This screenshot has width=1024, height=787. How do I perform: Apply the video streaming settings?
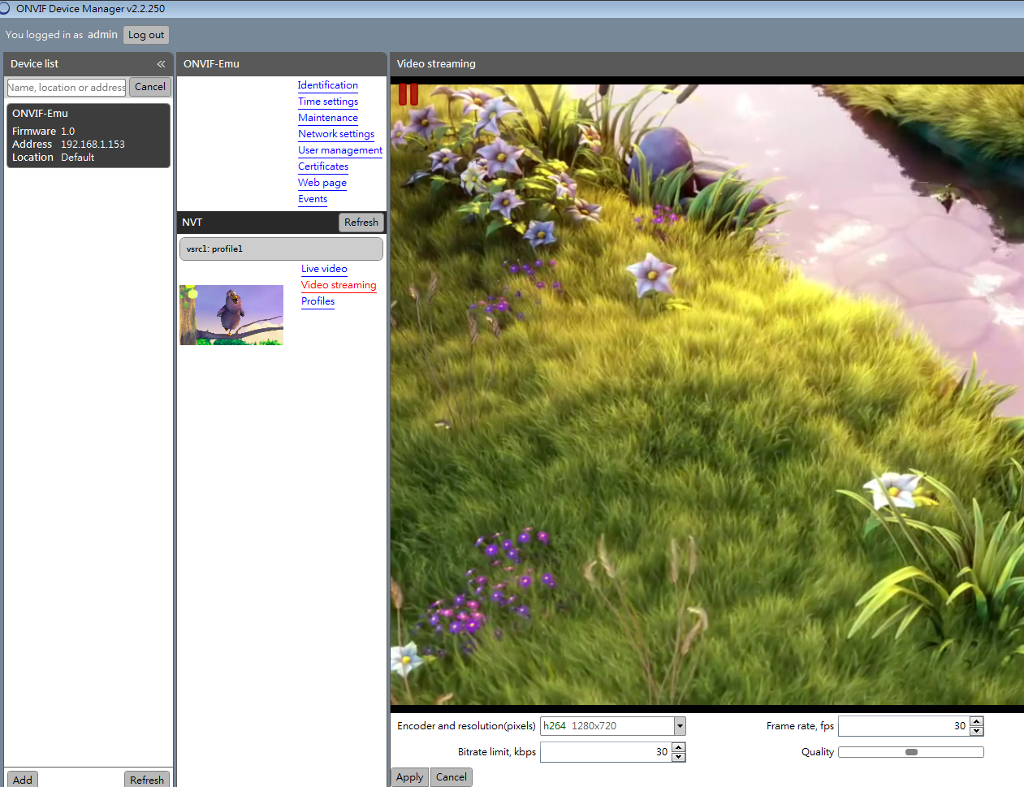(x=409, y=777)
